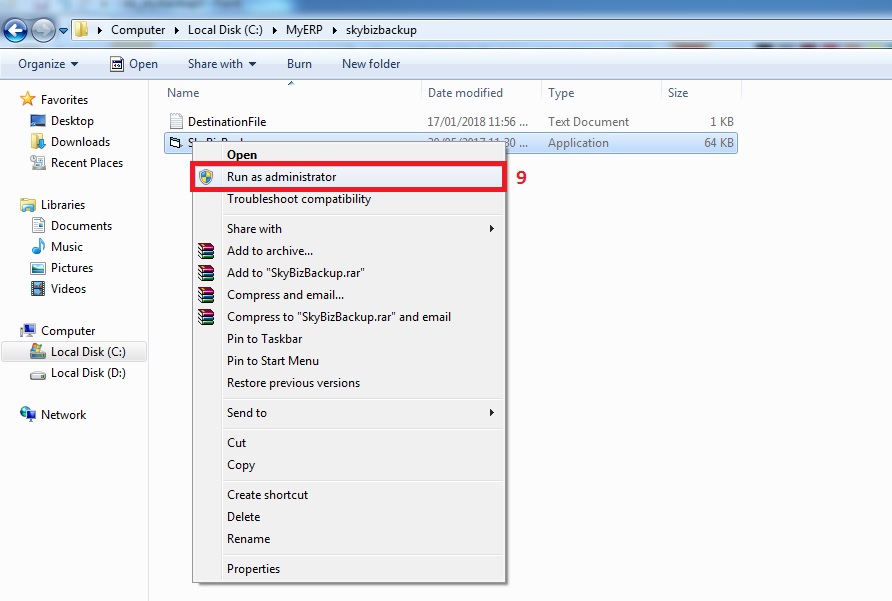Open Network in the navigation pane
Viewport: 892px width, 601px height.
point(63,415)
